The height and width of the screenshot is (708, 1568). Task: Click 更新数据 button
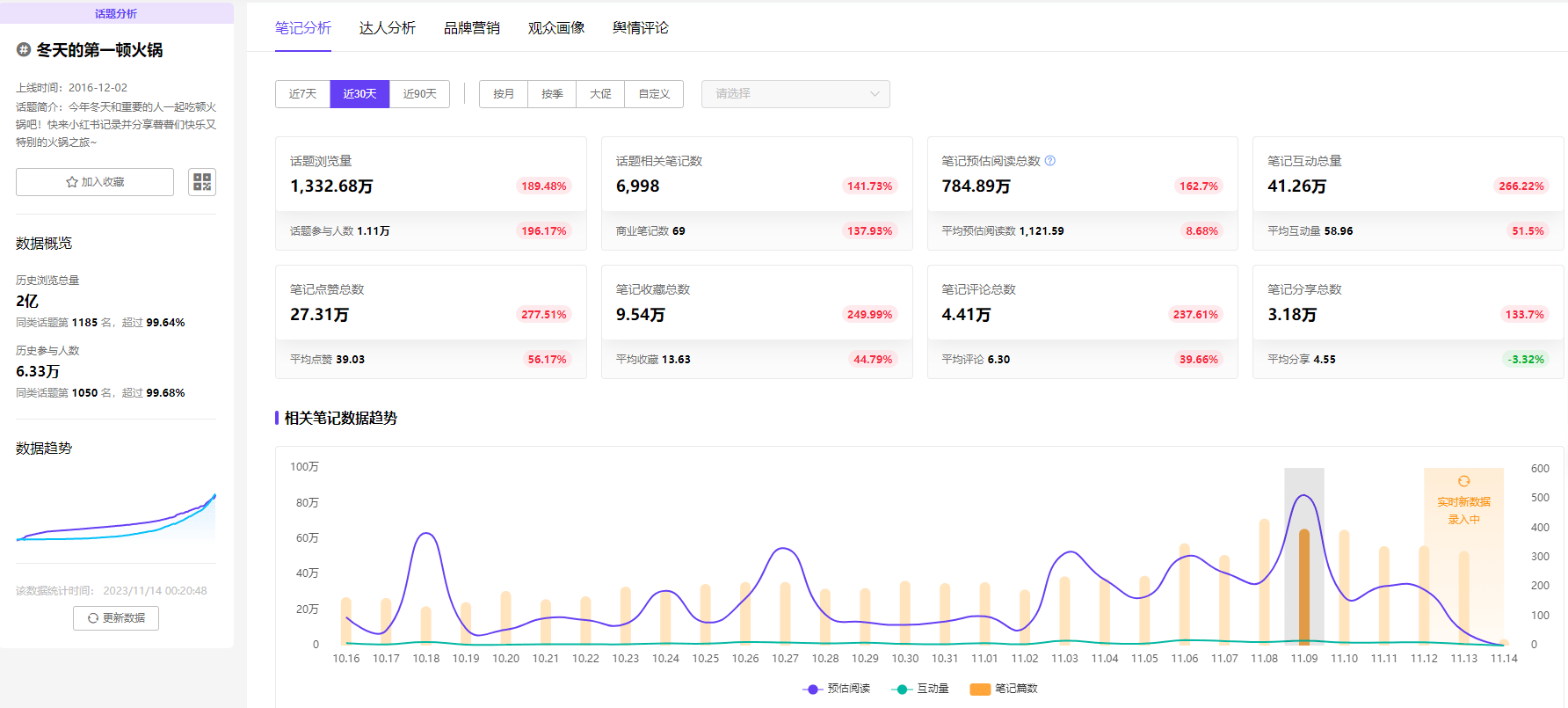point(116,618)
